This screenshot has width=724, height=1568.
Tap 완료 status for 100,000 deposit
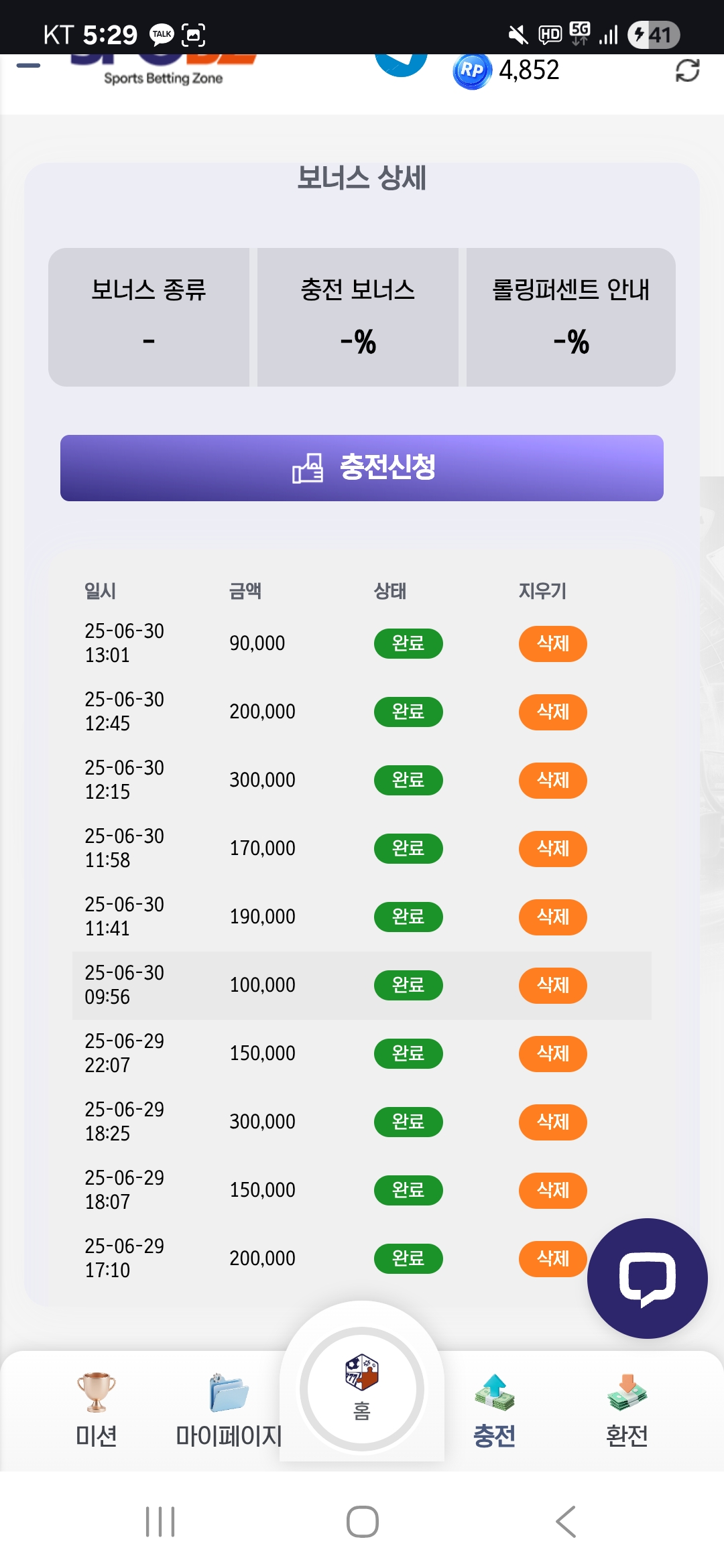[x=408, y=986]
